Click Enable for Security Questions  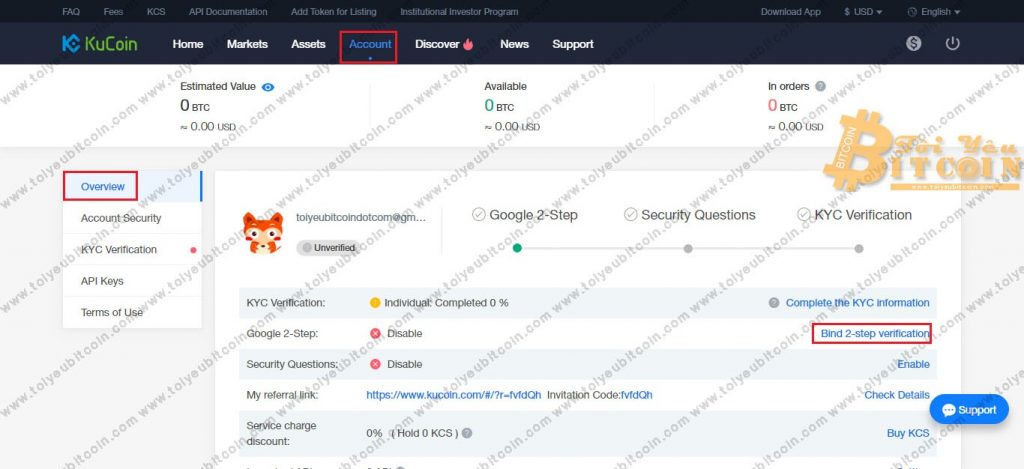tap(913, 364)
